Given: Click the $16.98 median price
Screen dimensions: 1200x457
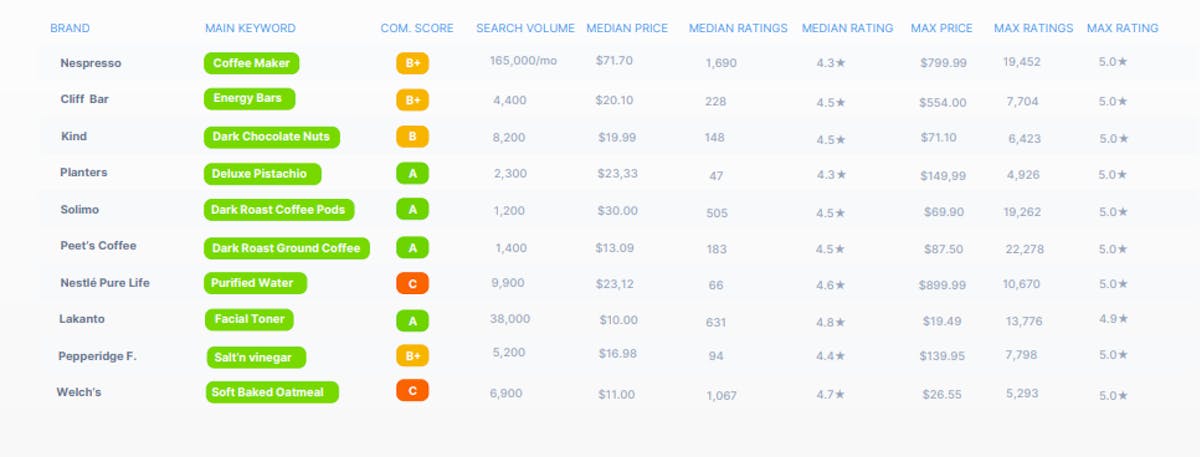Looking at the screenshot, I should 617,353.
